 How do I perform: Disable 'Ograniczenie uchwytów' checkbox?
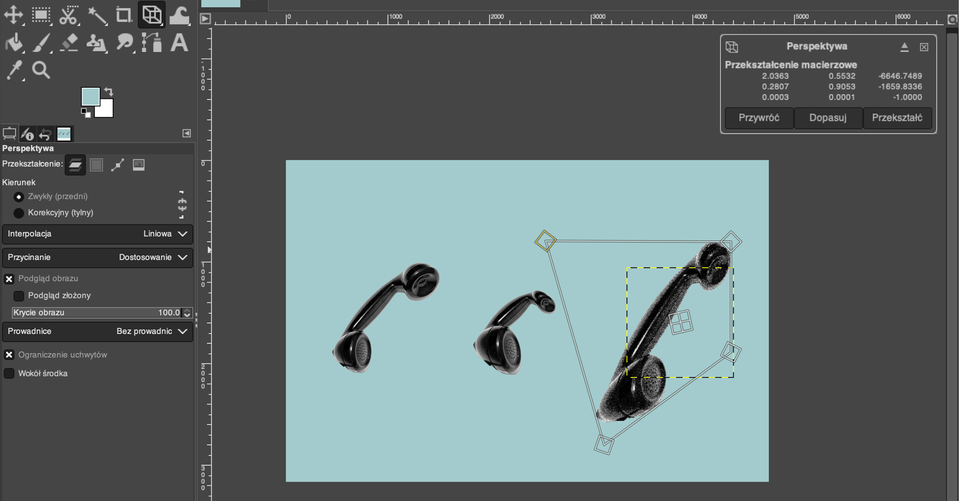tap(9, 355)
